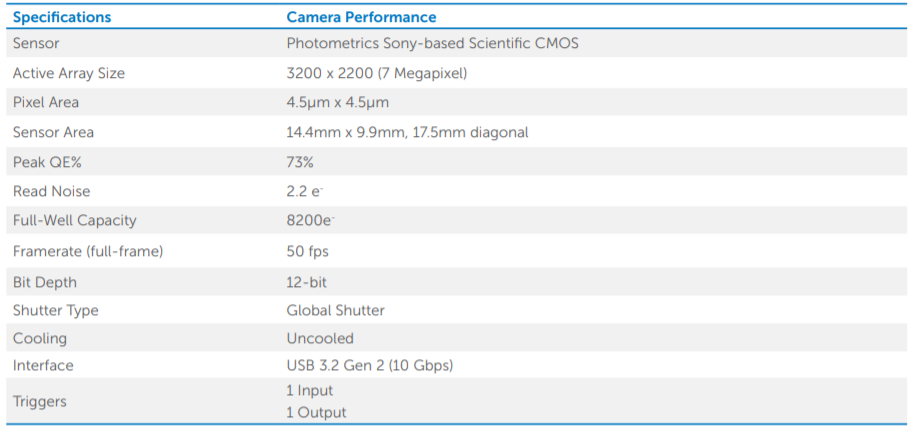Click the Camera Performance column header

[361, 17]
